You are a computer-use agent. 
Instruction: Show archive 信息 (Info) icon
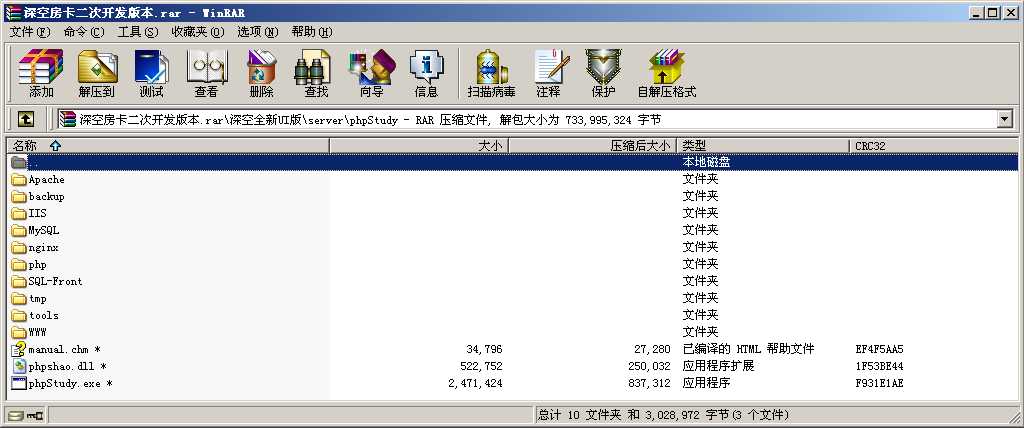(x=426, y=73)
